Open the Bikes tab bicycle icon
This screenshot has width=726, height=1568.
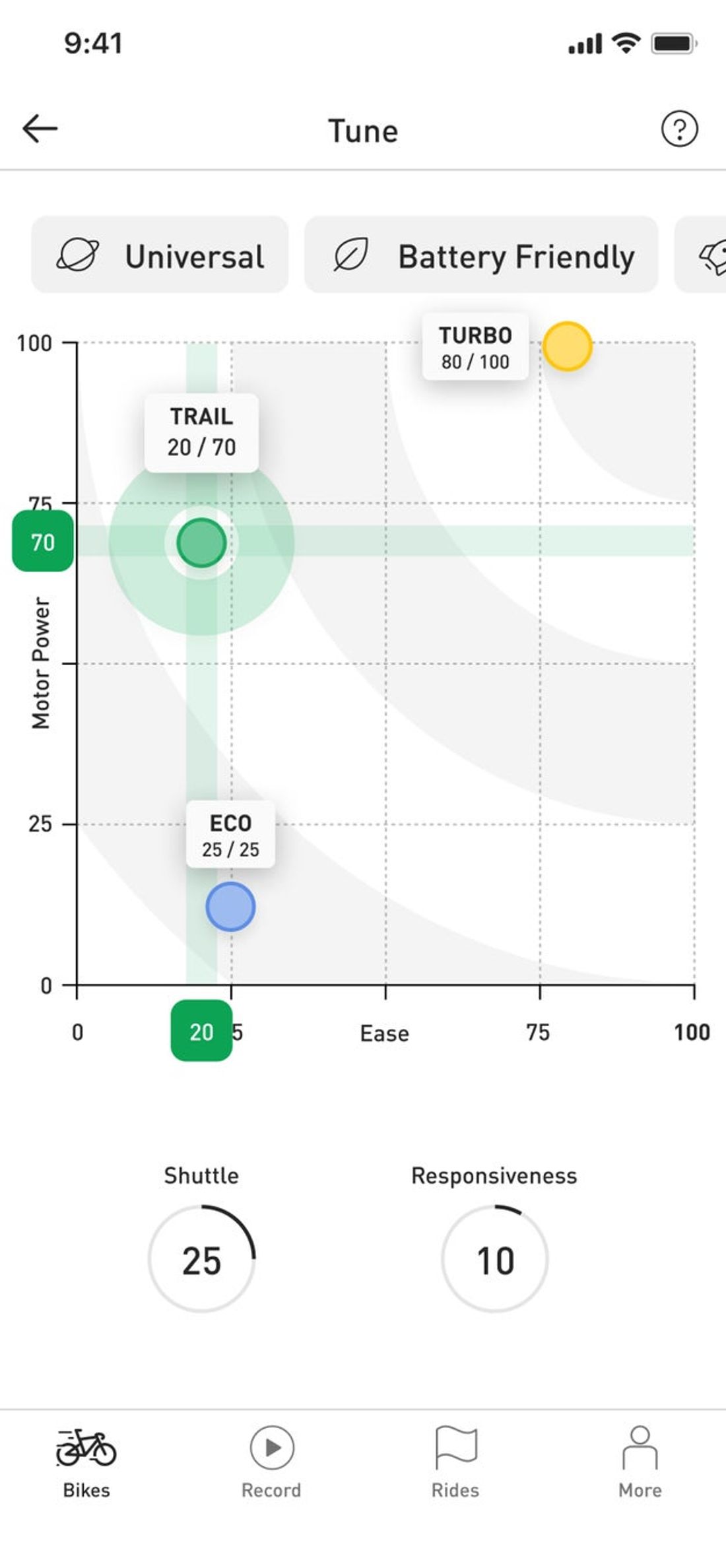point(86,1447)
